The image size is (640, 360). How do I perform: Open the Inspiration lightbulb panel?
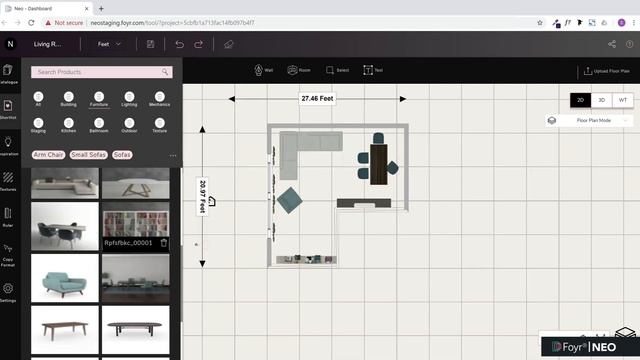pos(8,146)
